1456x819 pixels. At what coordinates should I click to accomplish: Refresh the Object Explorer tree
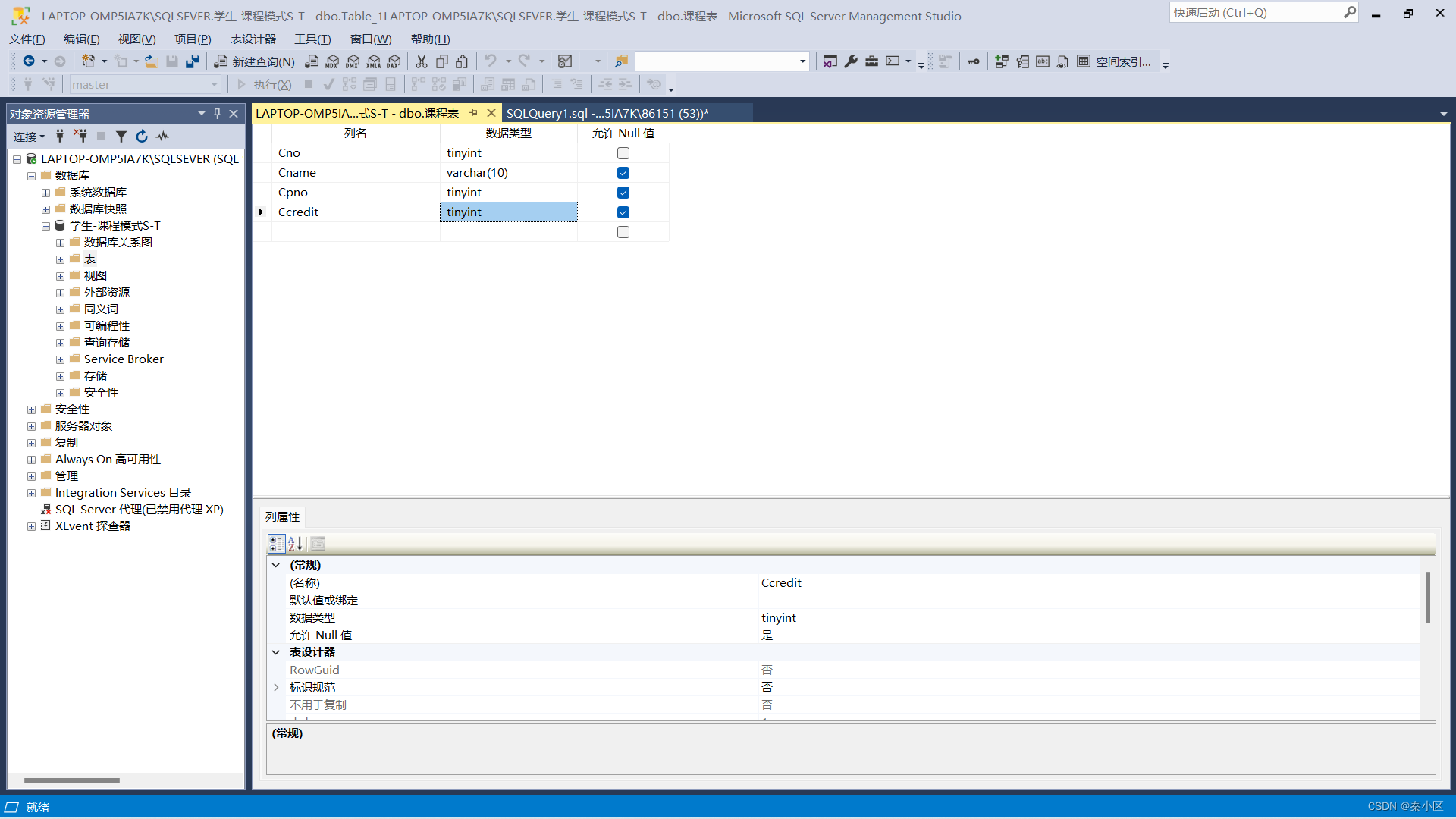[x=142, y=136]
